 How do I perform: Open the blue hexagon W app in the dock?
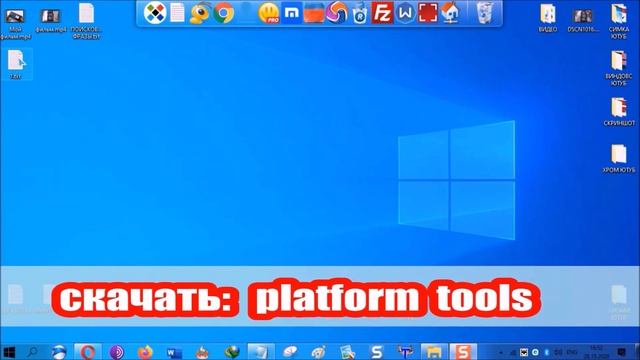click(405, 13)
